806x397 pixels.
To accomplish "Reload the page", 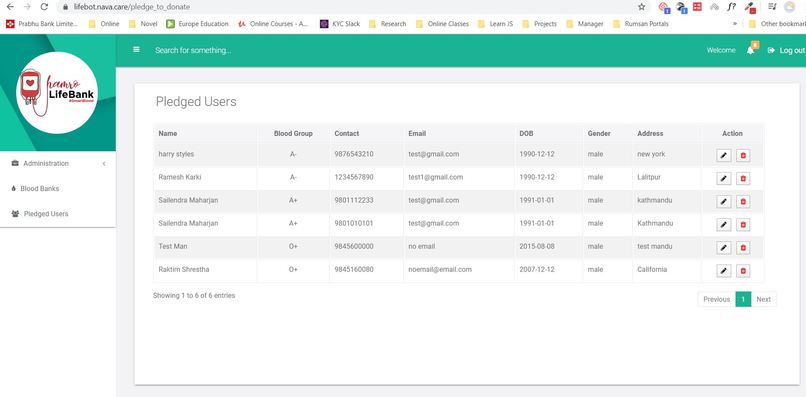I will click(45, 7).
